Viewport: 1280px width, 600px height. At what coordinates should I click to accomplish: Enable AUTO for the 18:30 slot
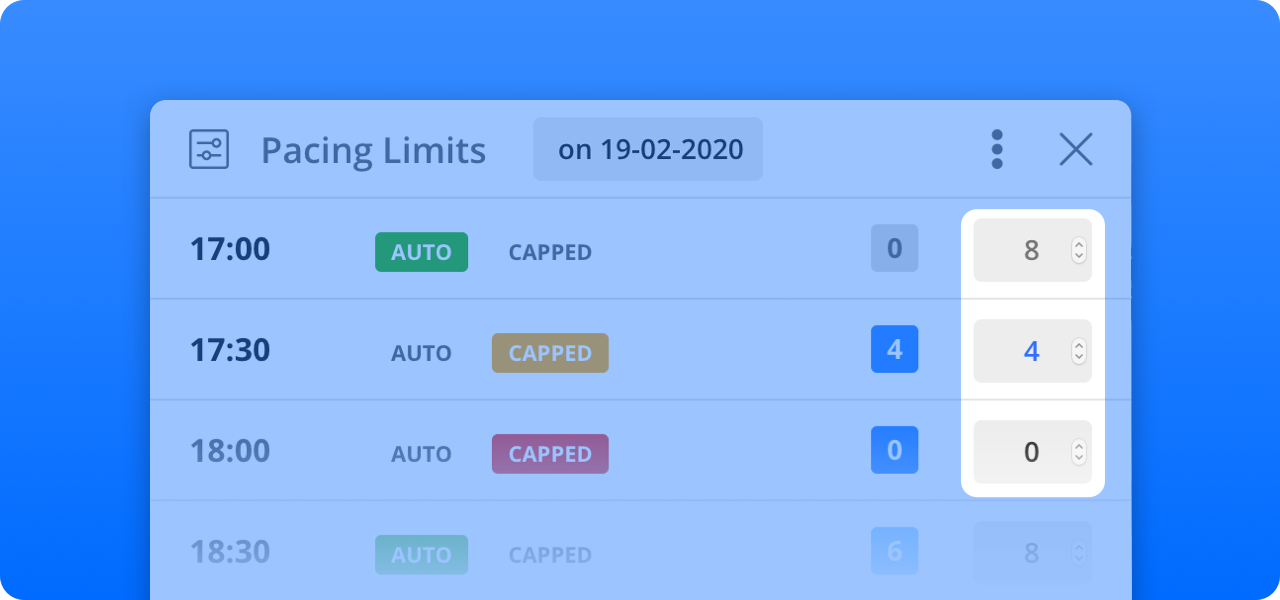(x=421, y=555)
